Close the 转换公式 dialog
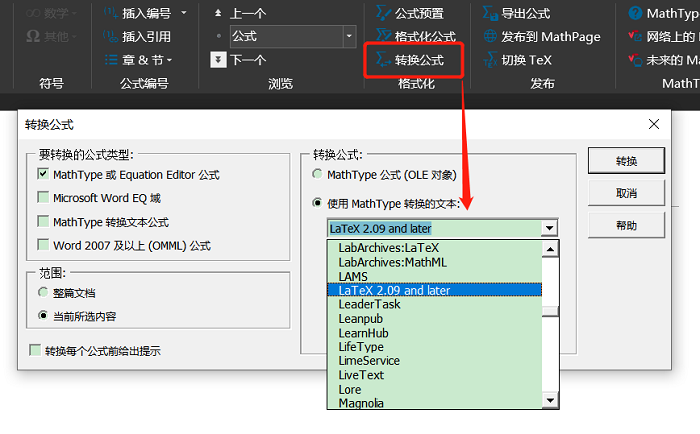700x434 pixels. point(654,124)
